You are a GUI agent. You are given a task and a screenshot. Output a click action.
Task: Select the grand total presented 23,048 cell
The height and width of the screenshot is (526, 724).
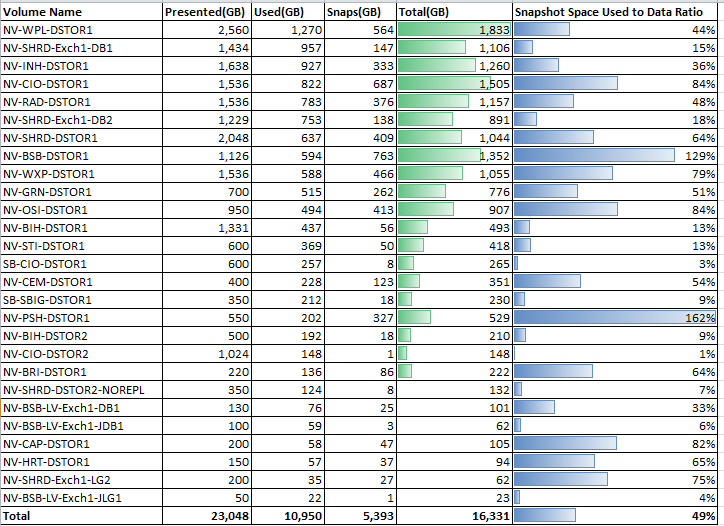(207, 516)
